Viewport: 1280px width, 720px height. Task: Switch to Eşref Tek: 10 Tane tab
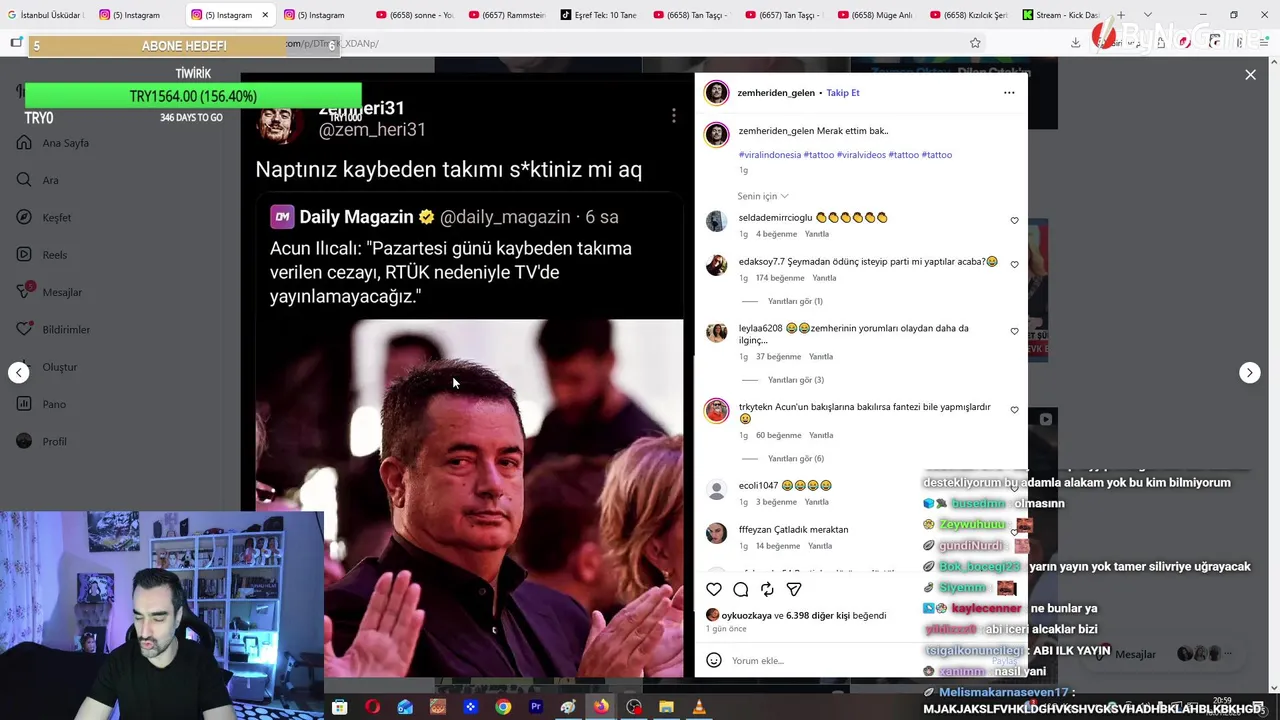599,15
